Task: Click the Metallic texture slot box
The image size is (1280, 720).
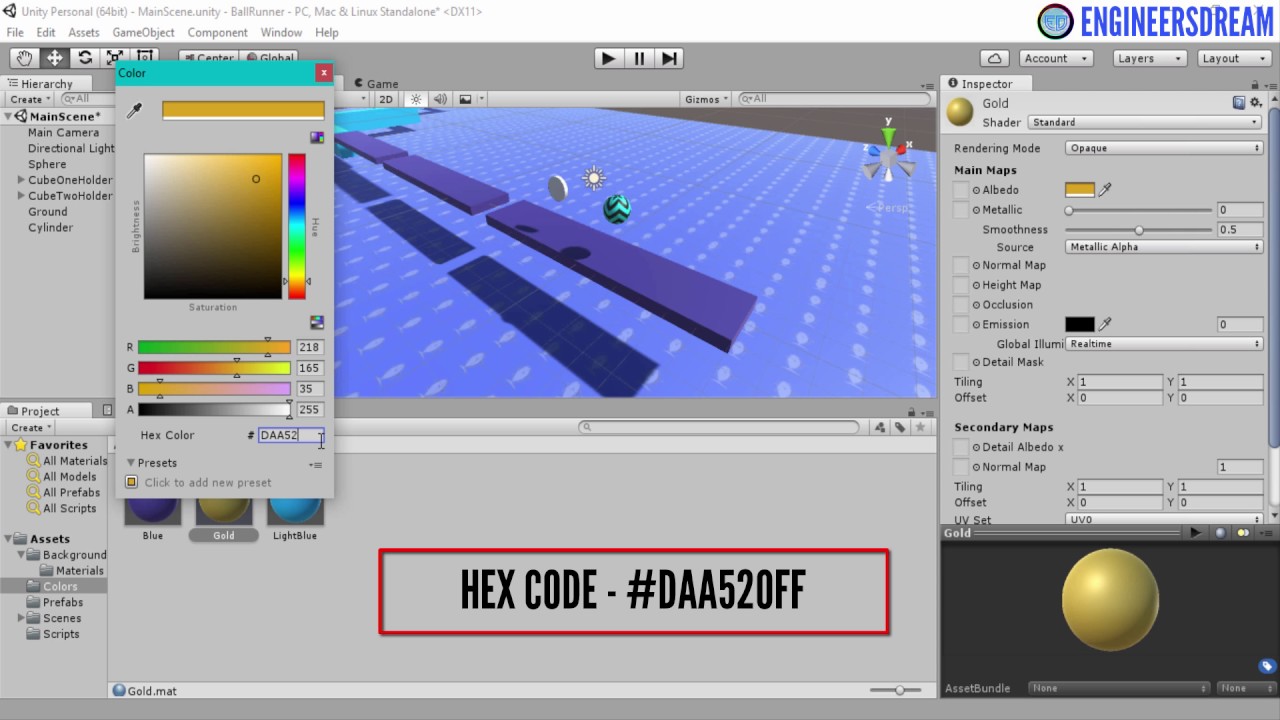Action: coord(961,210)
